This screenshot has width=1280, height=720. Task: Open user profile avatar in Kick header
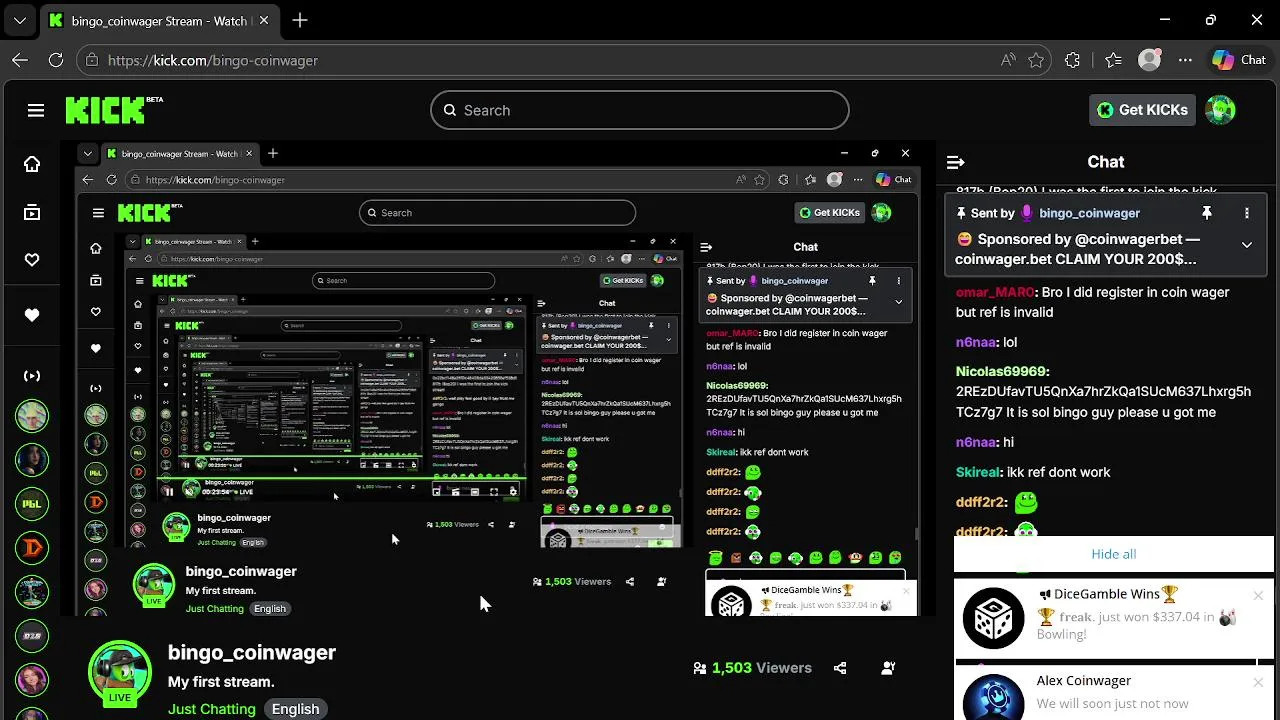pyautogui.click(x=1220, y=110)
